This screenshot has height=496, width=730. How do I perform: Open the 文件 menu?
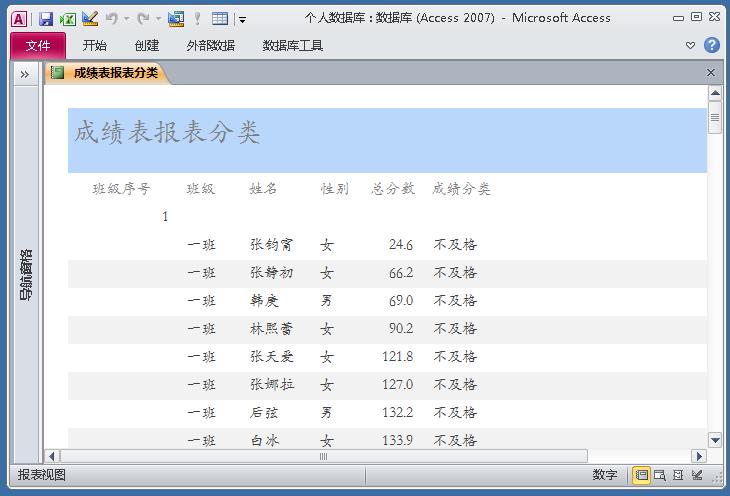click(38, 45)
